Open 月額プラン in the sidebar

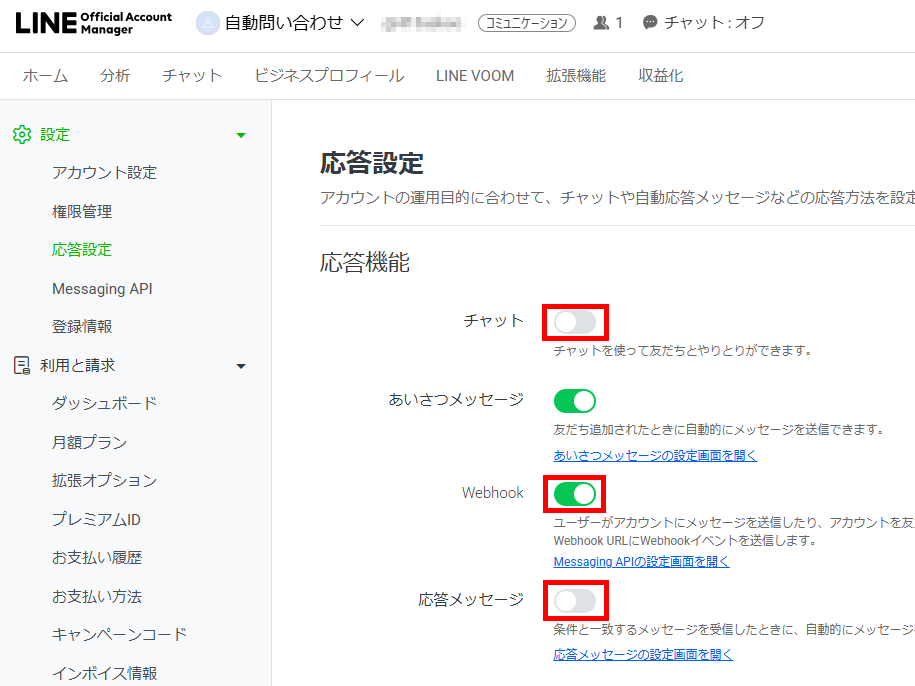[x=89, y=442]
